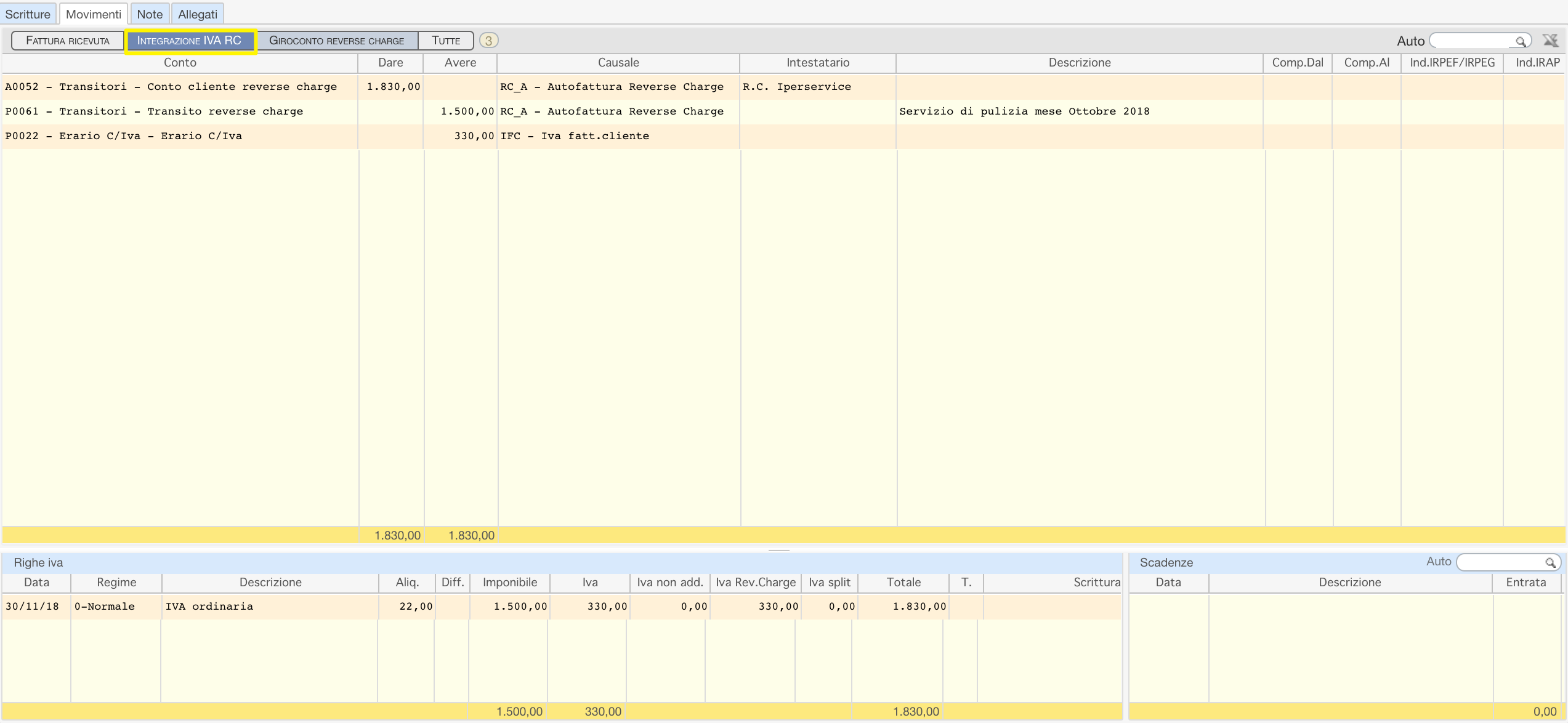
Task: Click the Scrittura column header
Action: [x=1053, y=583]
